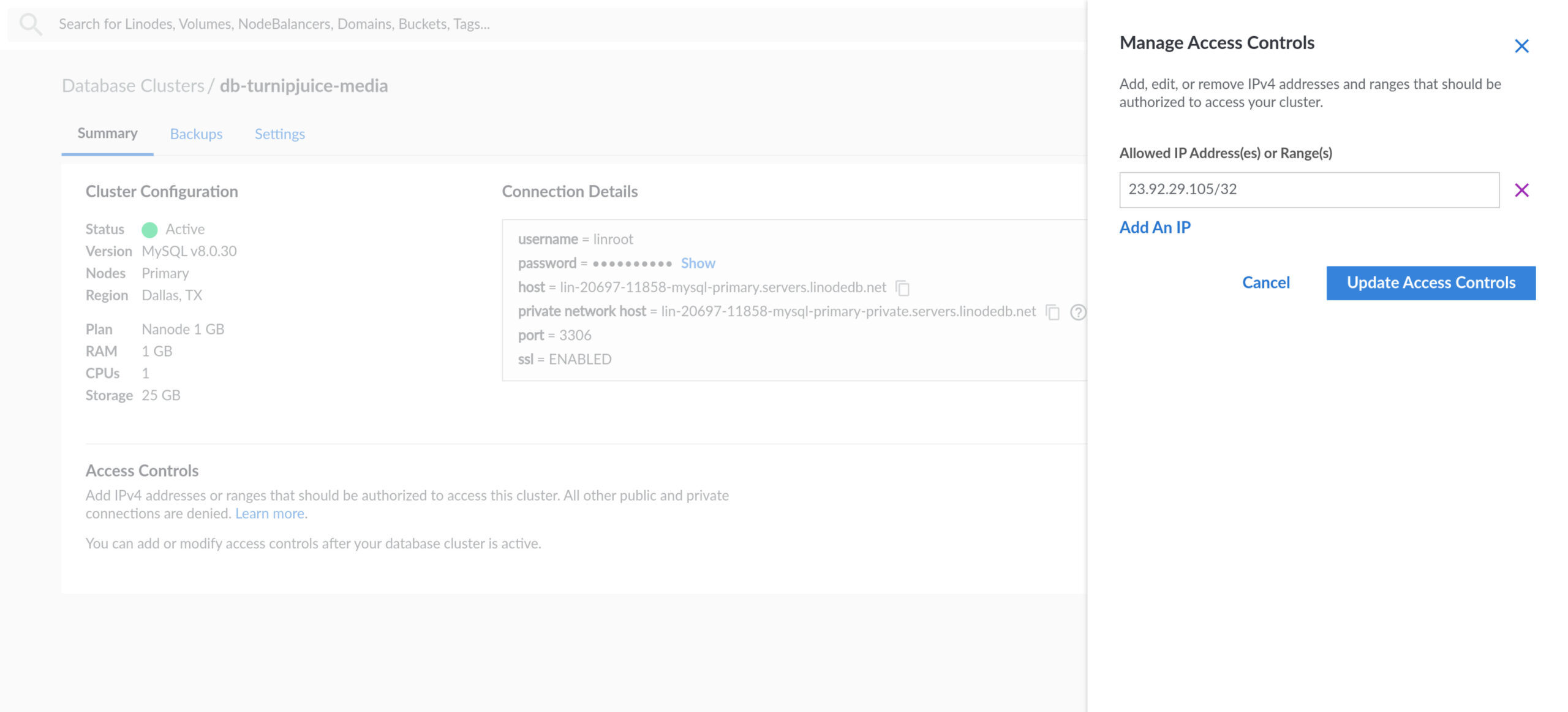Click the Nodes Primary value

click(x=165, y=273)
